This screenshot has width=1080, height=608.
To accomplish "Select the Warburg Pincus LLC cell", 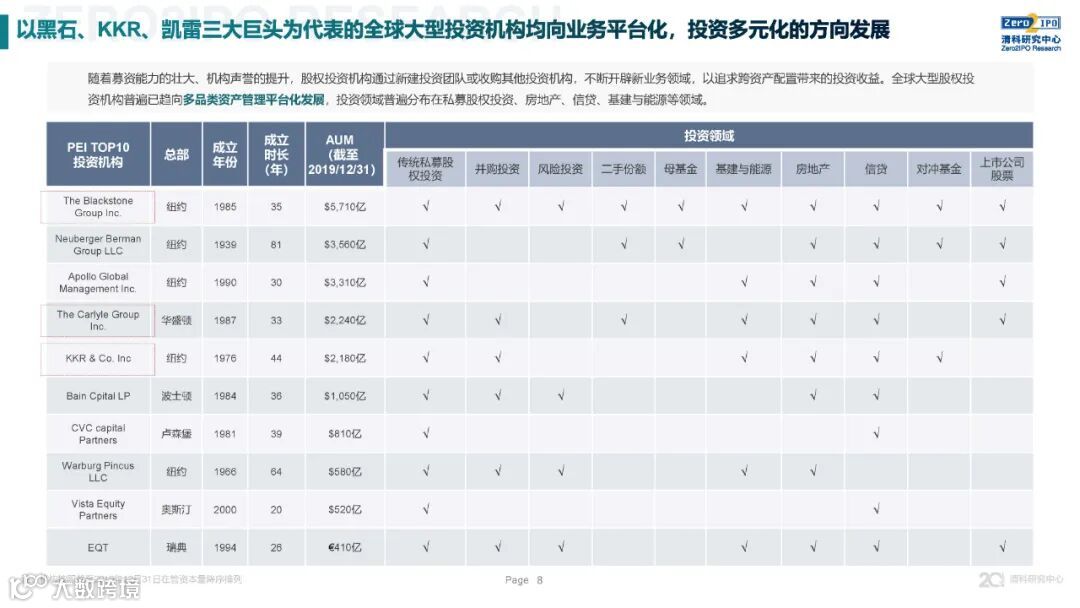I will click(98, 472).
